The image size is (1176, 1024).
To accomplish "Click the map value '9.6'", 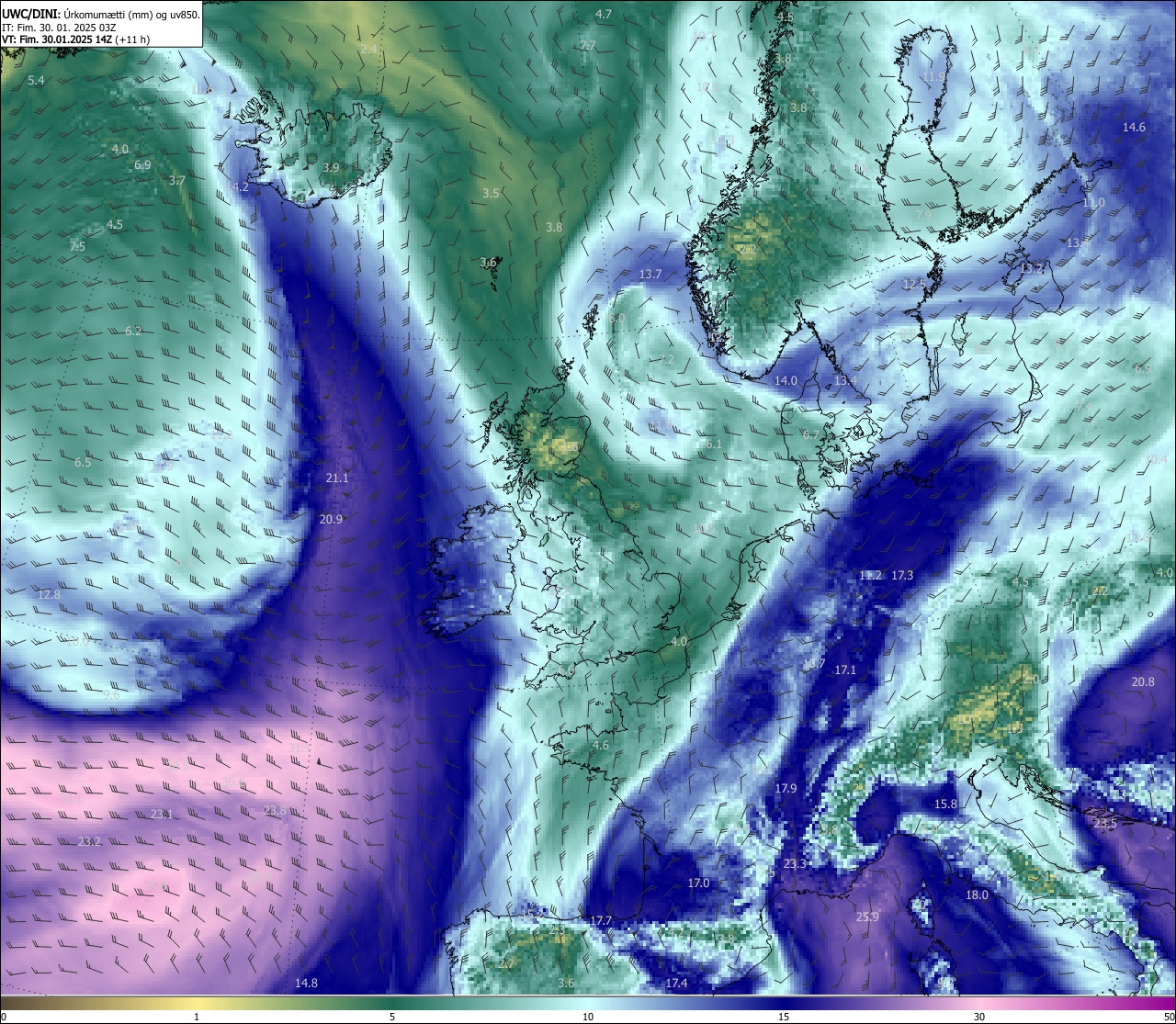I will click(111, 696).
